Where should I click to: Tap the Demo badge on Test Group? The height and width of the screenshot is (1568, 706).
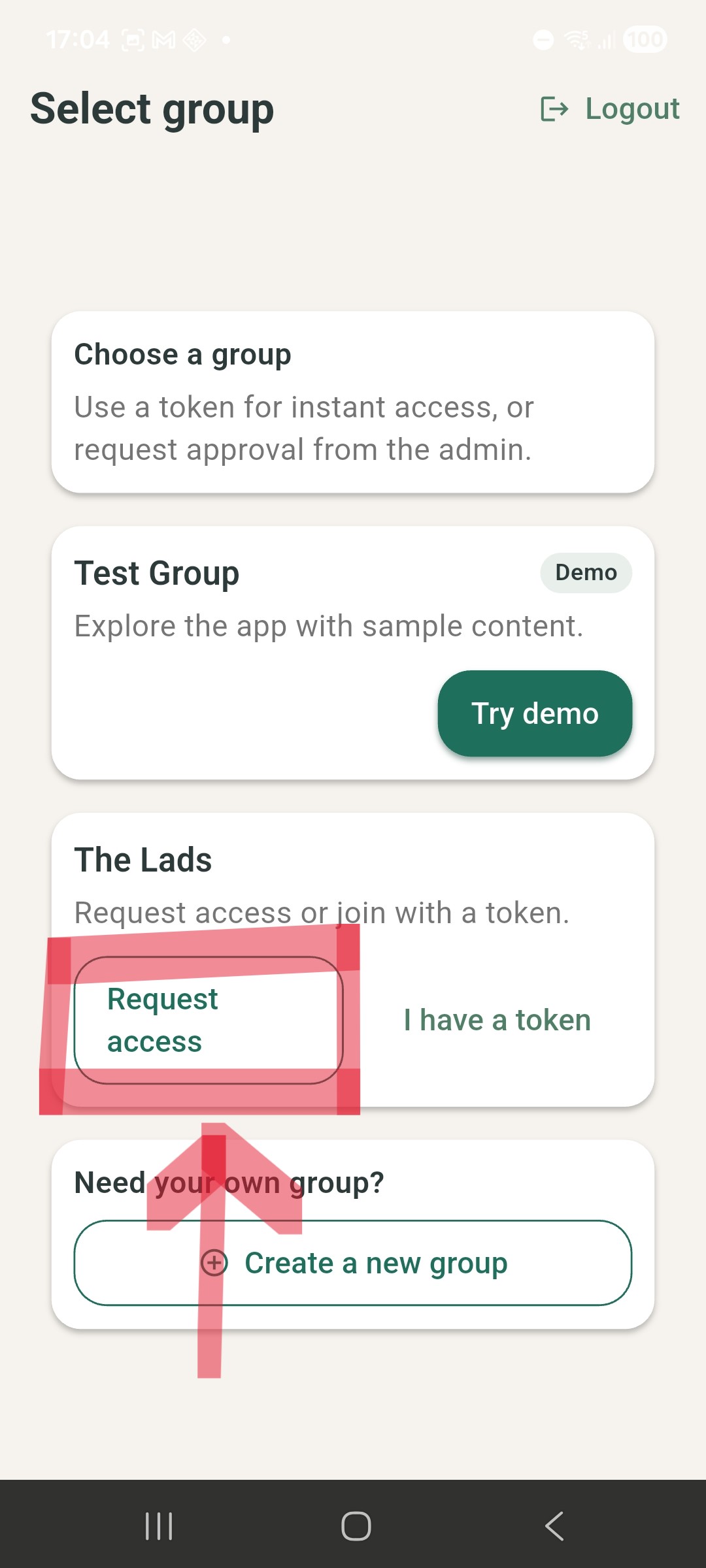click(586, 573)
